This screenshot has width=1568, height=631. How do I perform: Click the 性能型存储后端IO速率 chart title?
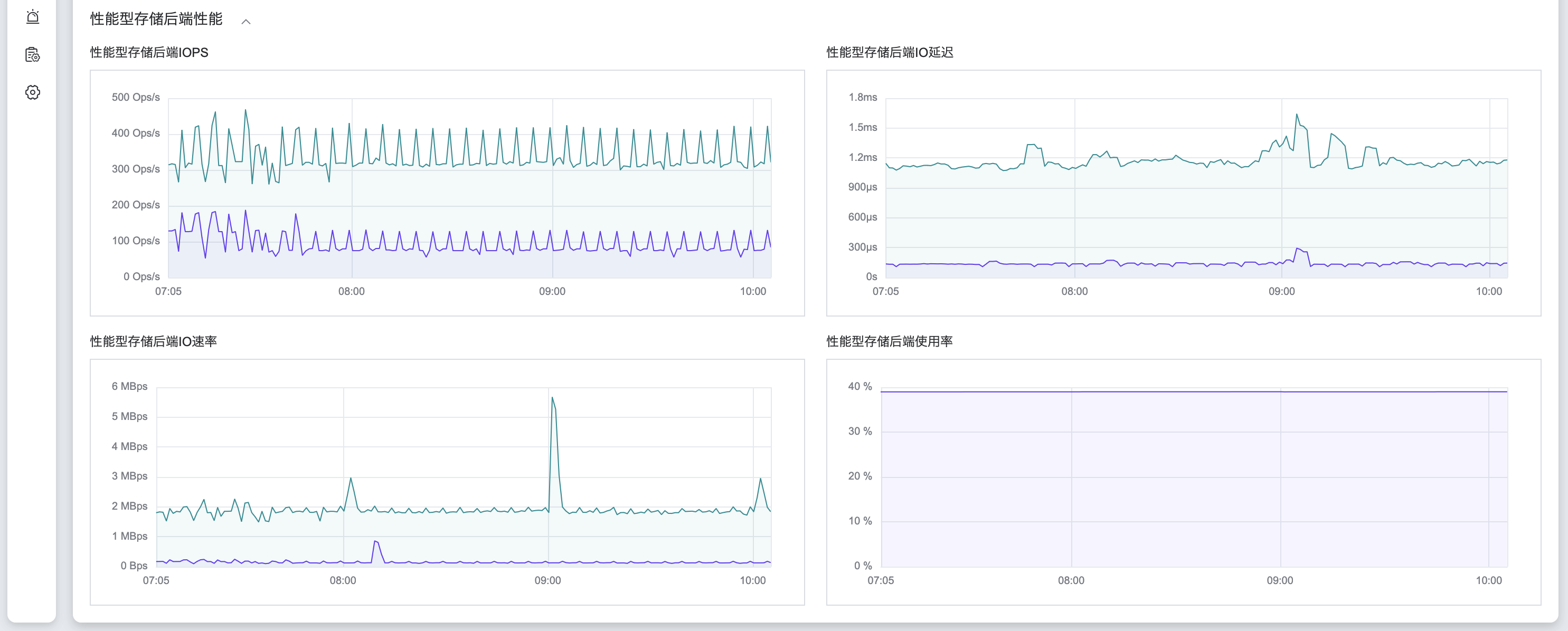tap(154, 341)
